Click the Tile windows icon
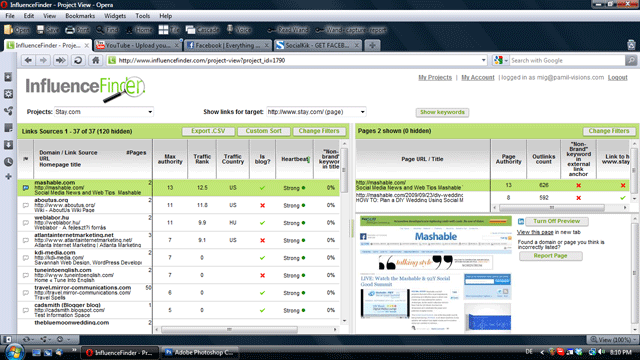This screenshot has height=360, width=640. (169, 30)
